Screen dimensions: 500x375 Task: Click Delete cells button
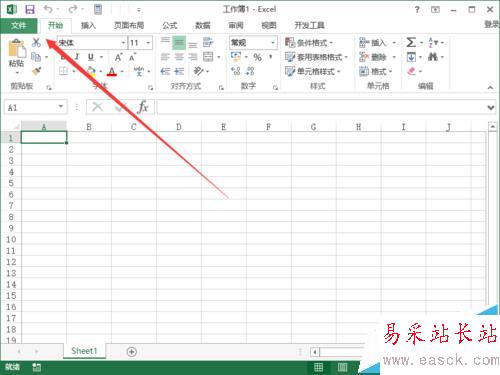coord(374,57)
